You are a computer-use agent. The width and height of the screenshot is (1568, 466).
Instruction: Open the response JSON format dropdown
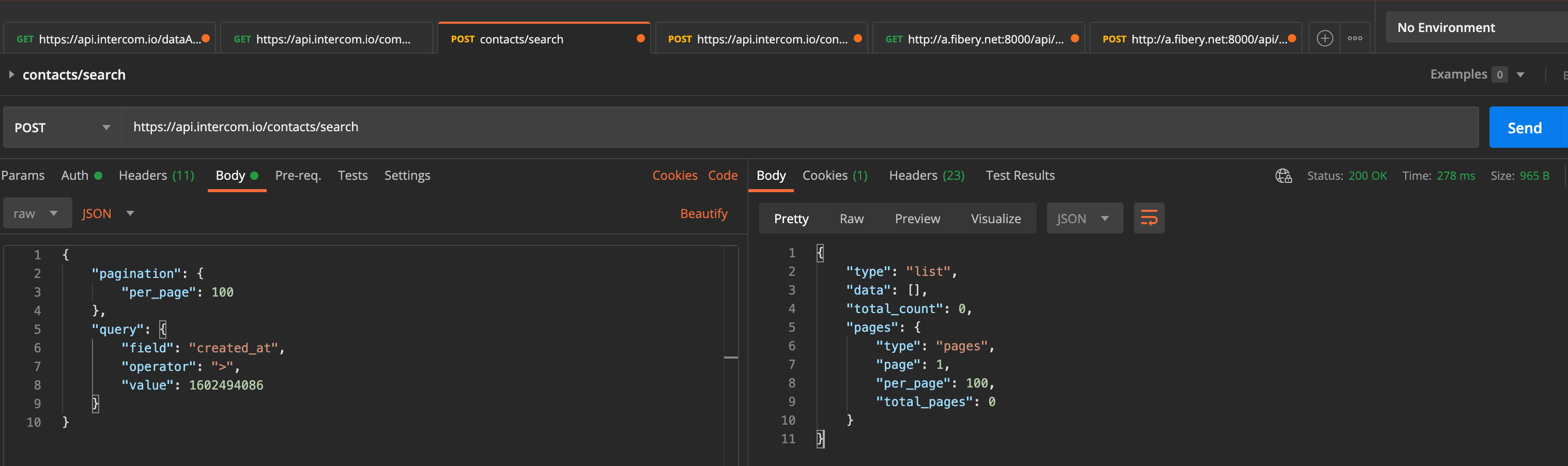tap(1084, 219)
